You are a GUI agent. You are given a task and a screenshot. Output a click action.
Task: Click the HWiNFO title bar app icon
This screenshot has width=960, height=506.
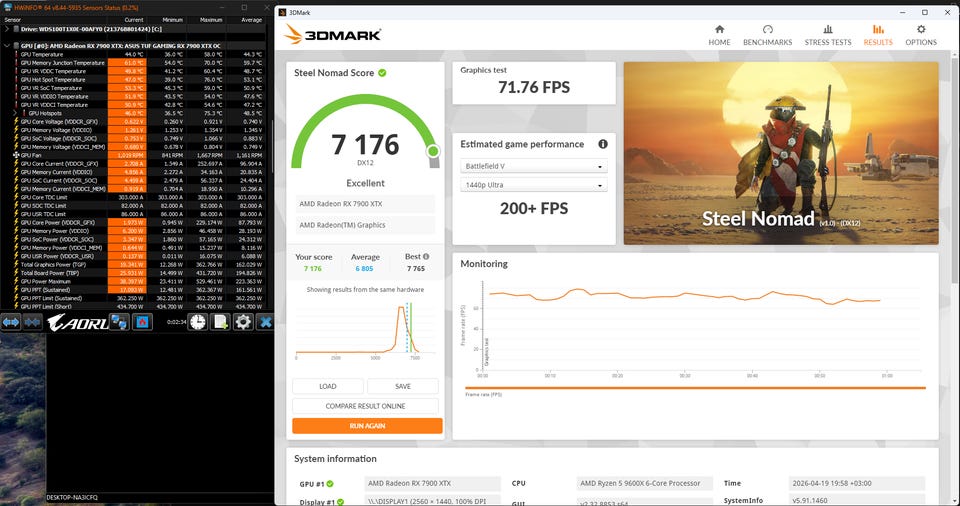7,7
